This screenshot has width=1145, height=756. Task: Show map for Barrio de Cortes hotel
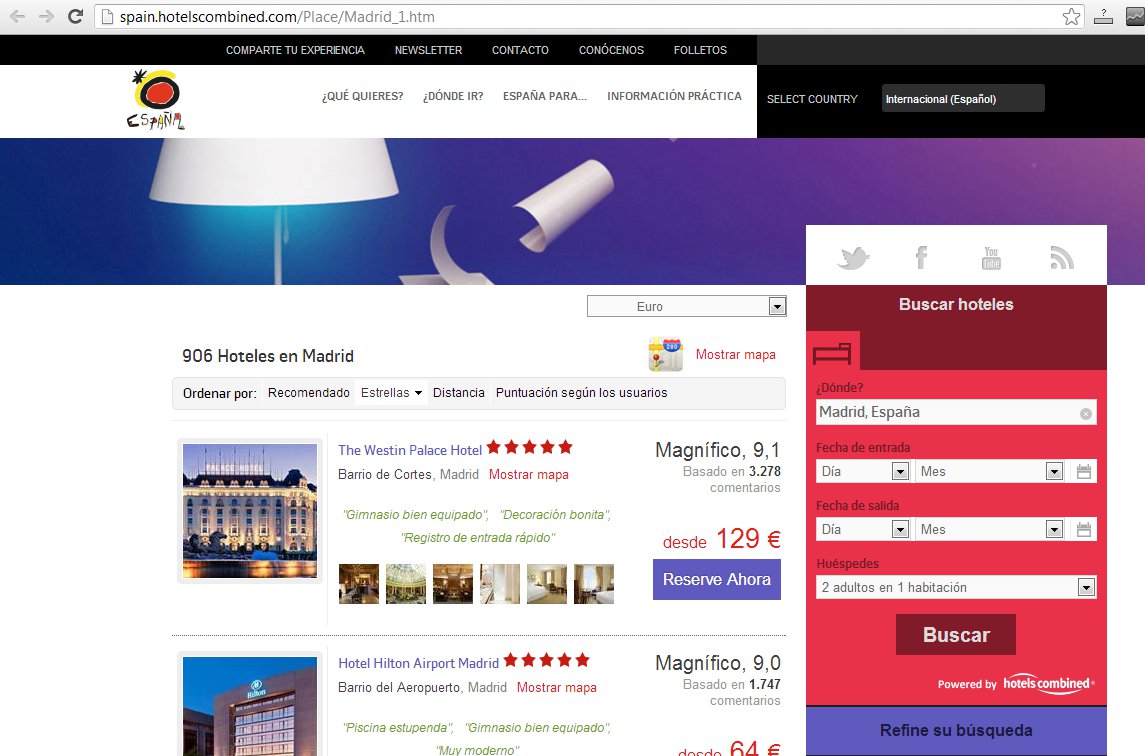tap(529, 475)
